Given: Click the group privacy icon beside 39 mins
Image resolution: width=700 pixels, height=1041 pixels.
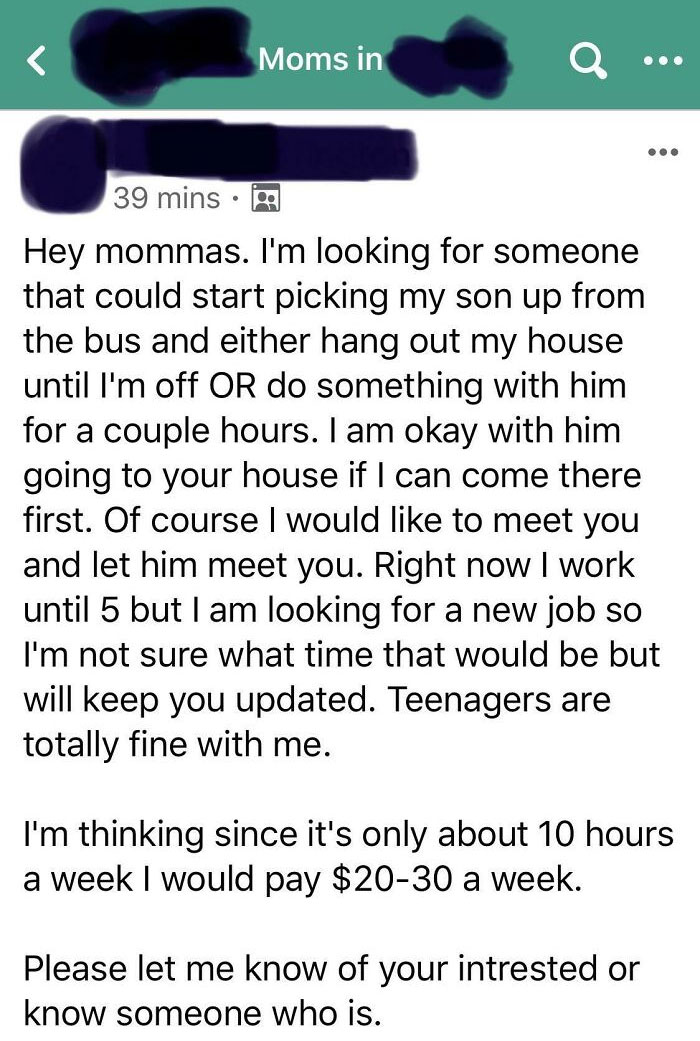Looking at the screenshot, I should coord(266,198).
